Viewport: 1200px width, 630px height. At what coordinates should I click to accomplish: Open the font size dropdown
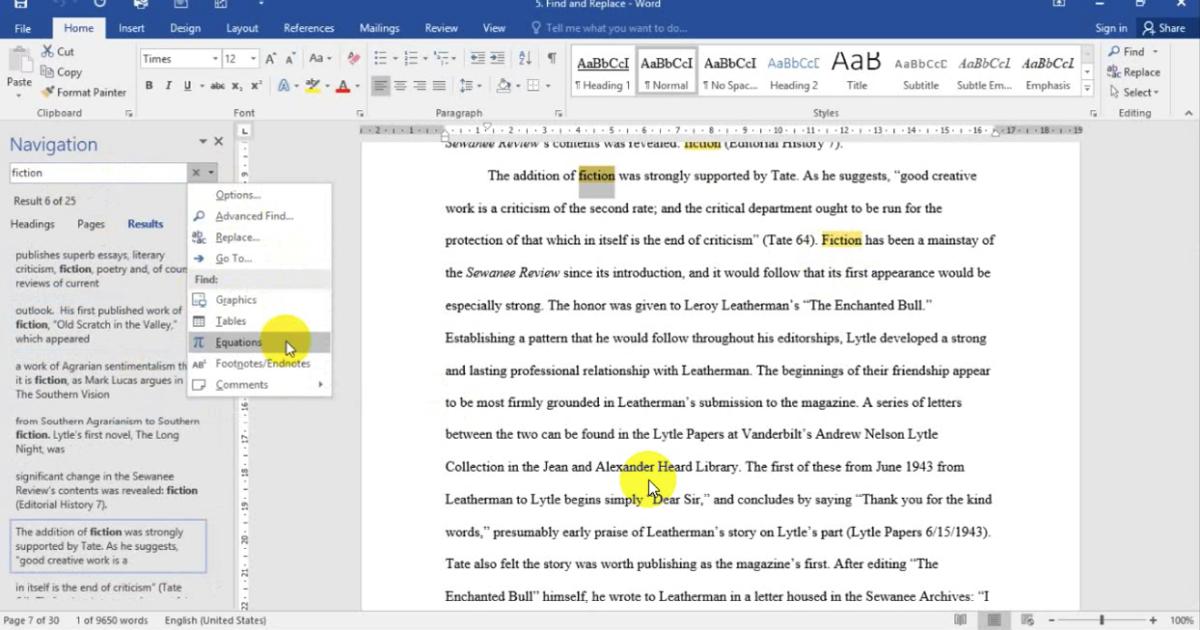click(x=253, y=59)
